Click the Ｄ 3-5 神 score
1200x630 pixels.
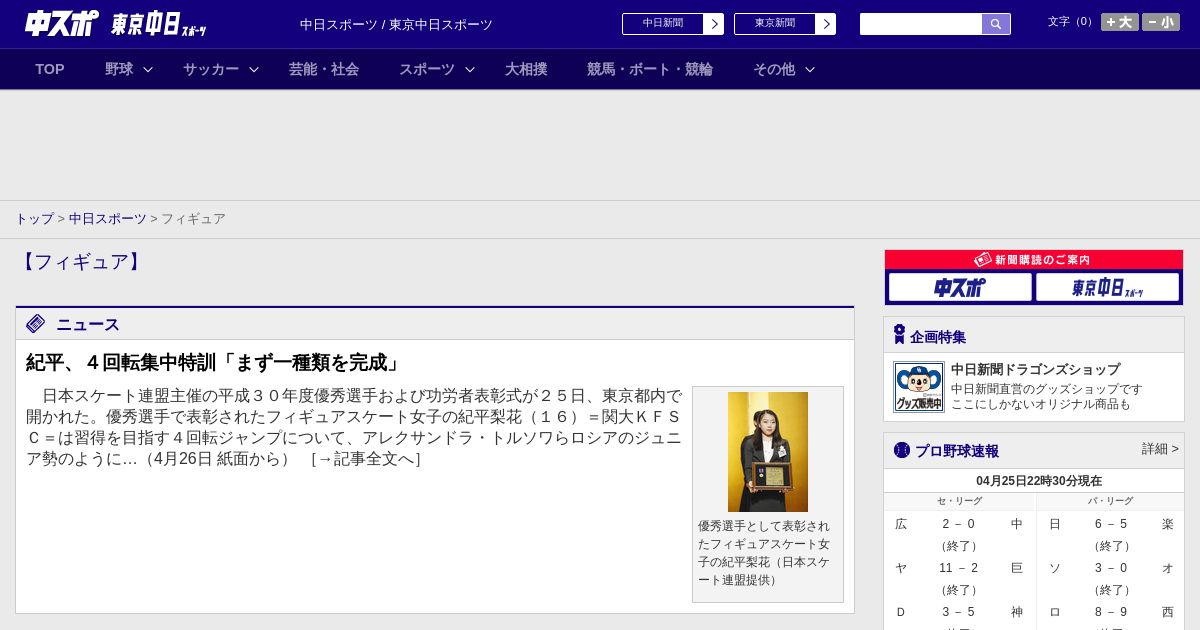[959, 612]
